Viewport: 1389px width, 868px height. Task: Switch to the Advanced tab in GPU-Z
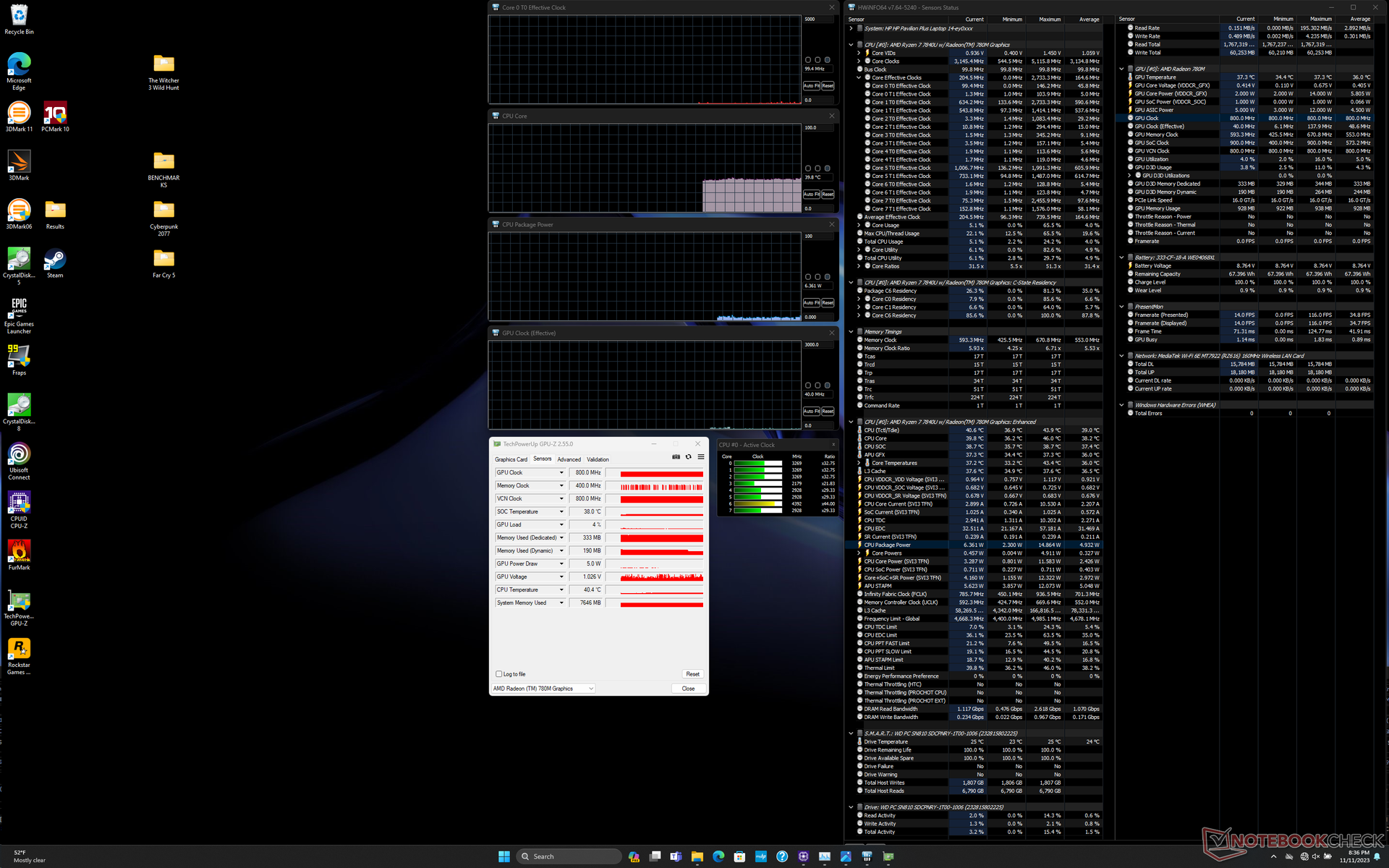[x=569, y=459]
